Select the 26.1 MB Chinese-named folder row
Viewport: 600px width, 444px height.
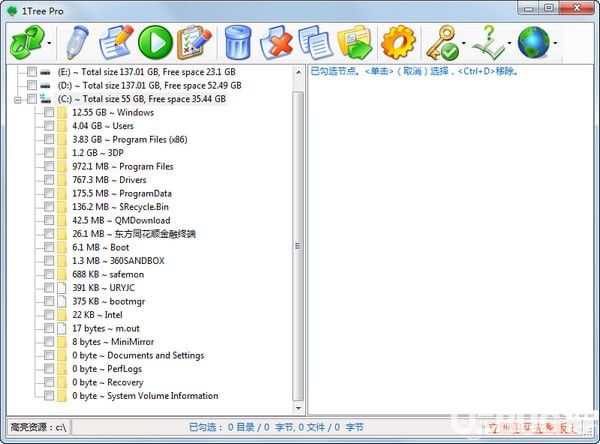(134, 234)
